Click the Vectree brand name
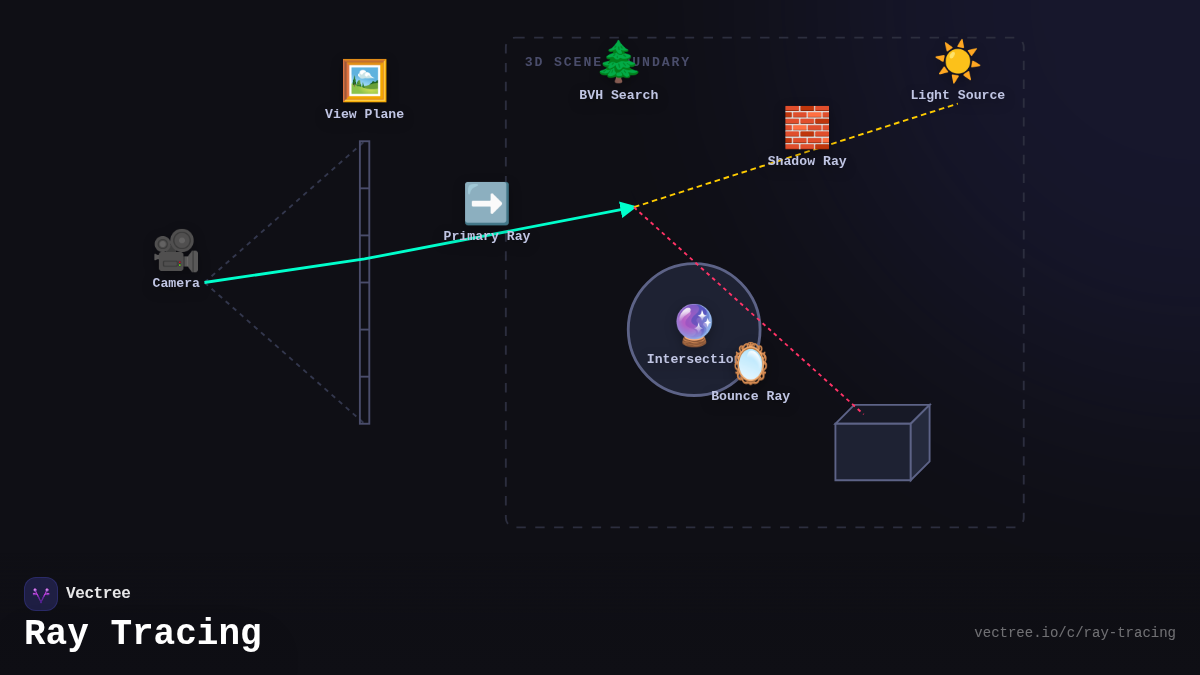This screenshot has width=1200, height=675. point(99,593)
